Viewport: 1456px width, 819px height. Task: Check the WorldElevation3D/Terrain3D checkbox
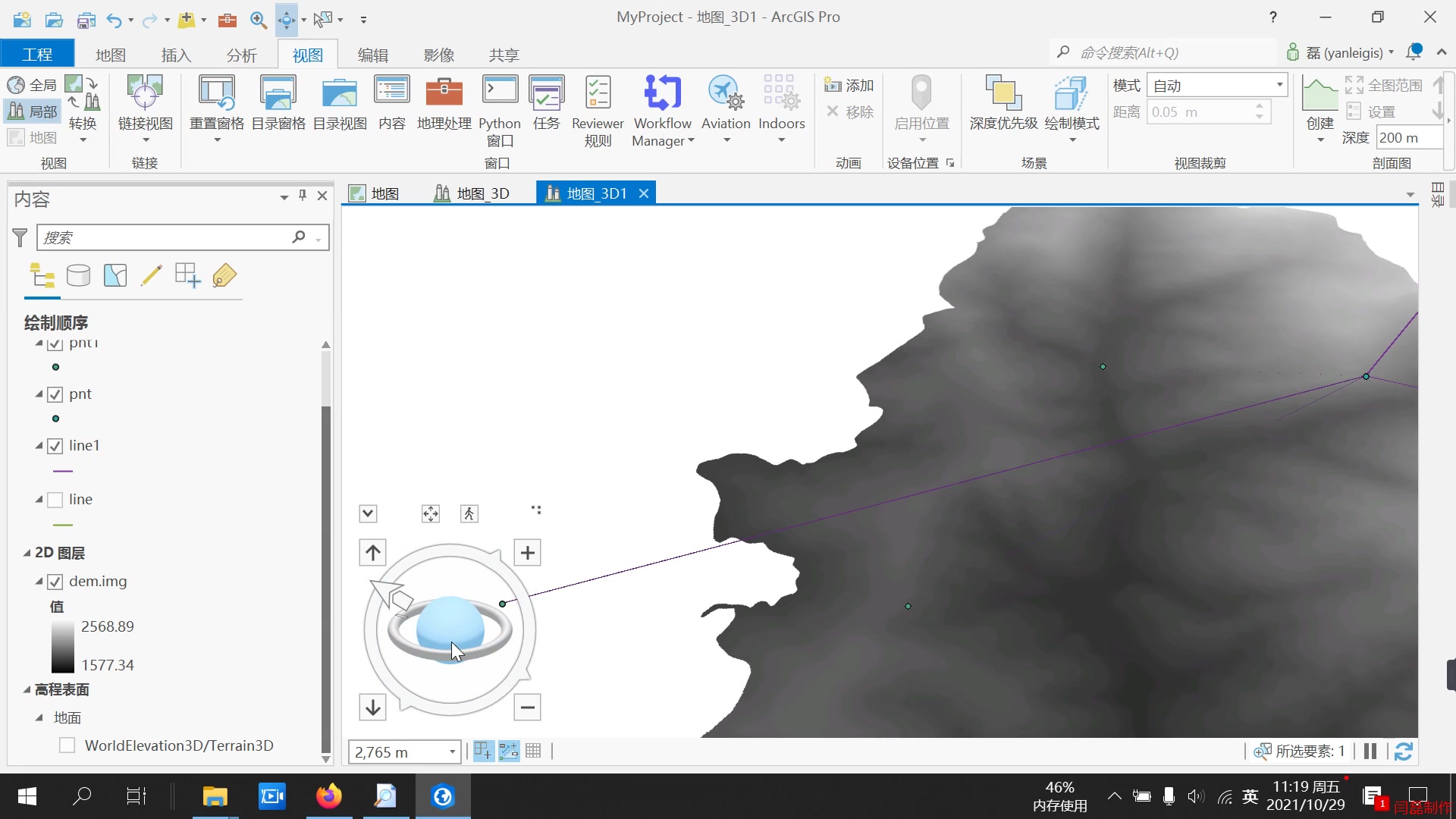[x=67, y=745]
